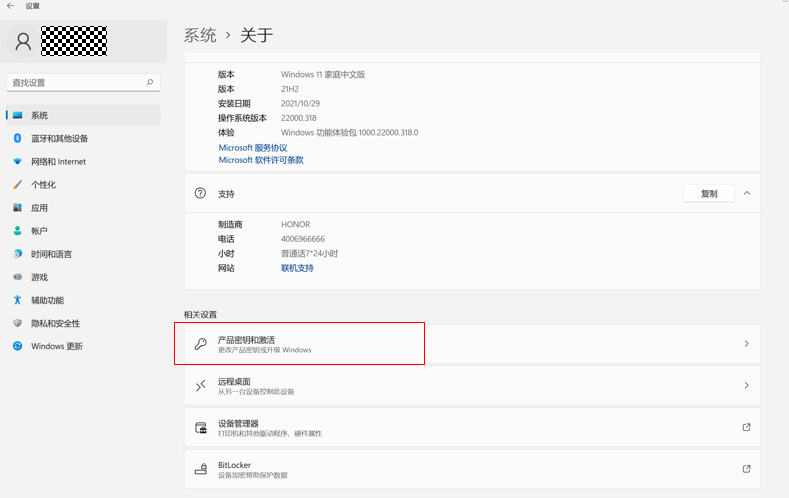Open Privacy and security settings
Screen dimensions: 789x498
(55, 323)
